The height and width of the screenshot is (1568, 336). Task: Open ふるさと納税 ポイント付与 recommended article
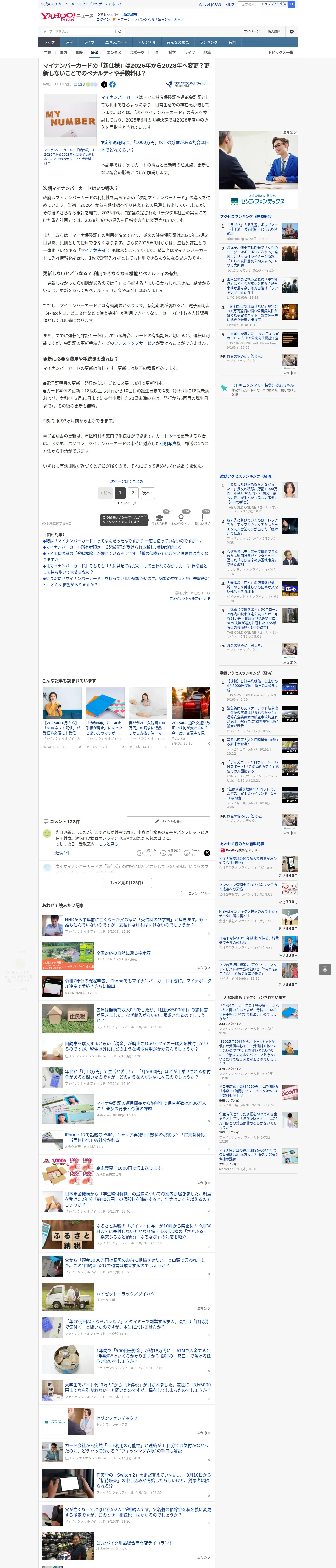154,1231
